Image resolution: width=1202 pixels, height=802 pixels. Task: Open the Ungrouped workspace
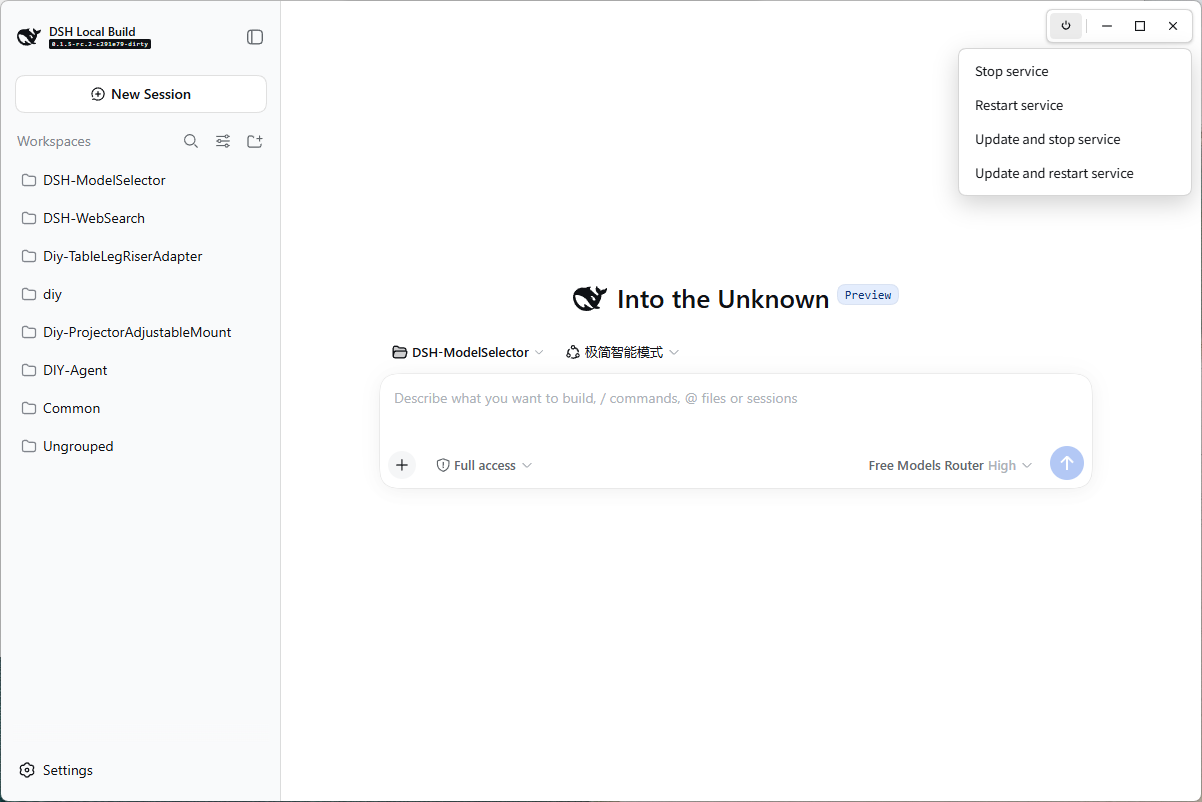click(141, 446)
